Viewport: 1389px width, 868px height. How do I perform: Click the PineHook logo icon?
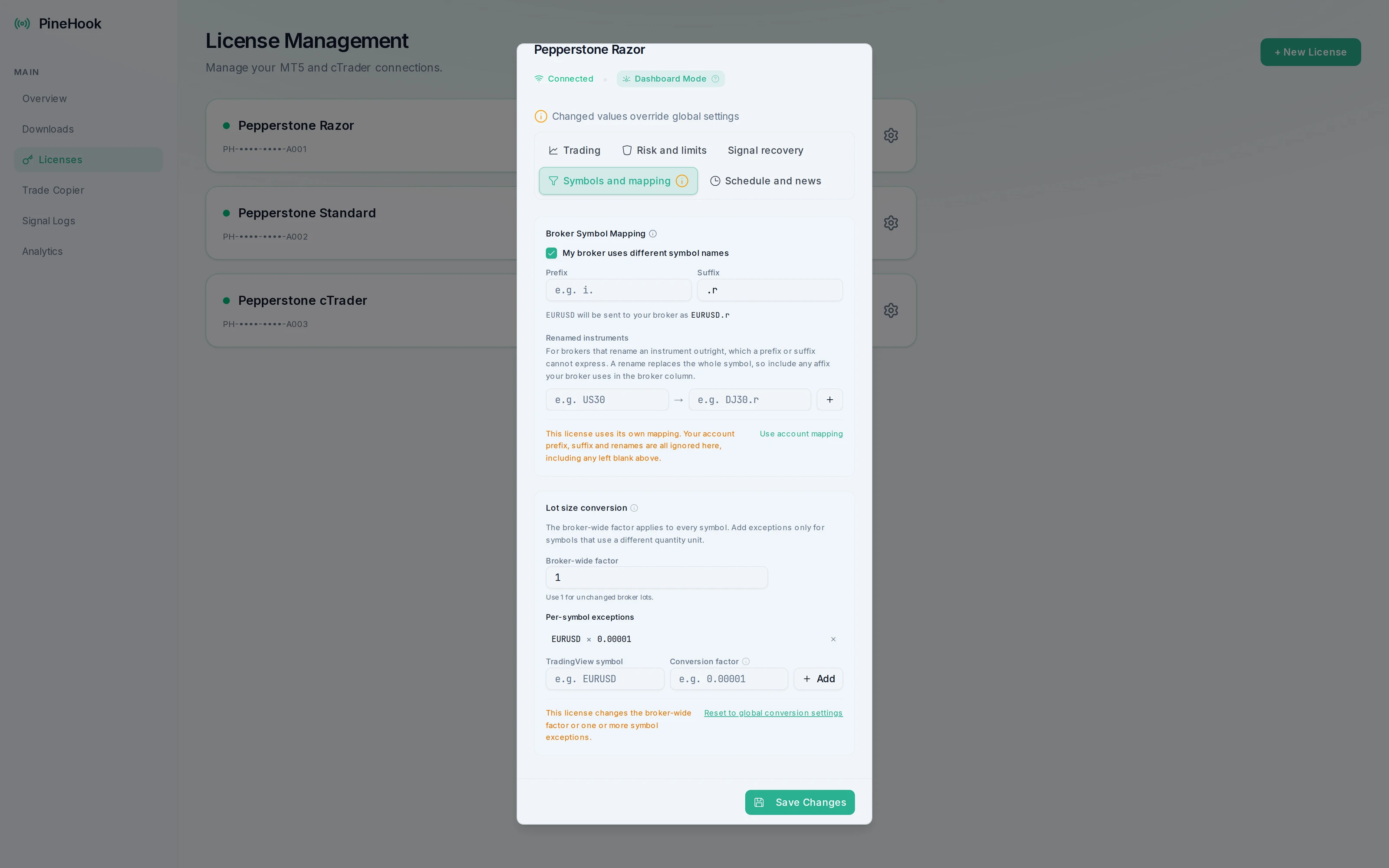[23, 23]
